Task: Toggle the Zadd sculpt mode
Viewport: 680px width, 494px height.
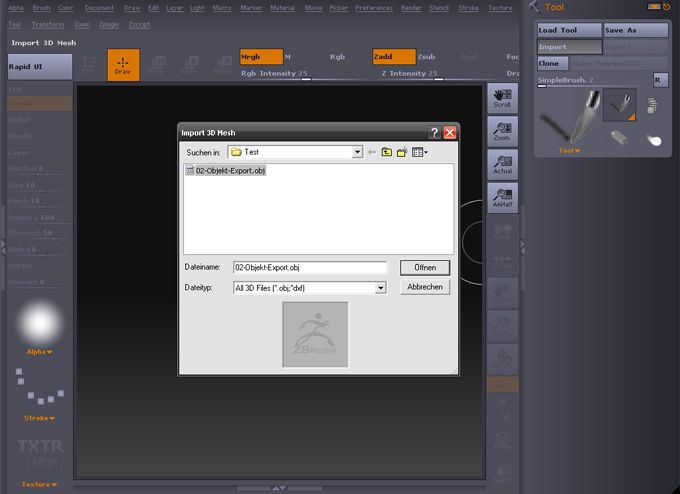Action: [x=393, y=57]
